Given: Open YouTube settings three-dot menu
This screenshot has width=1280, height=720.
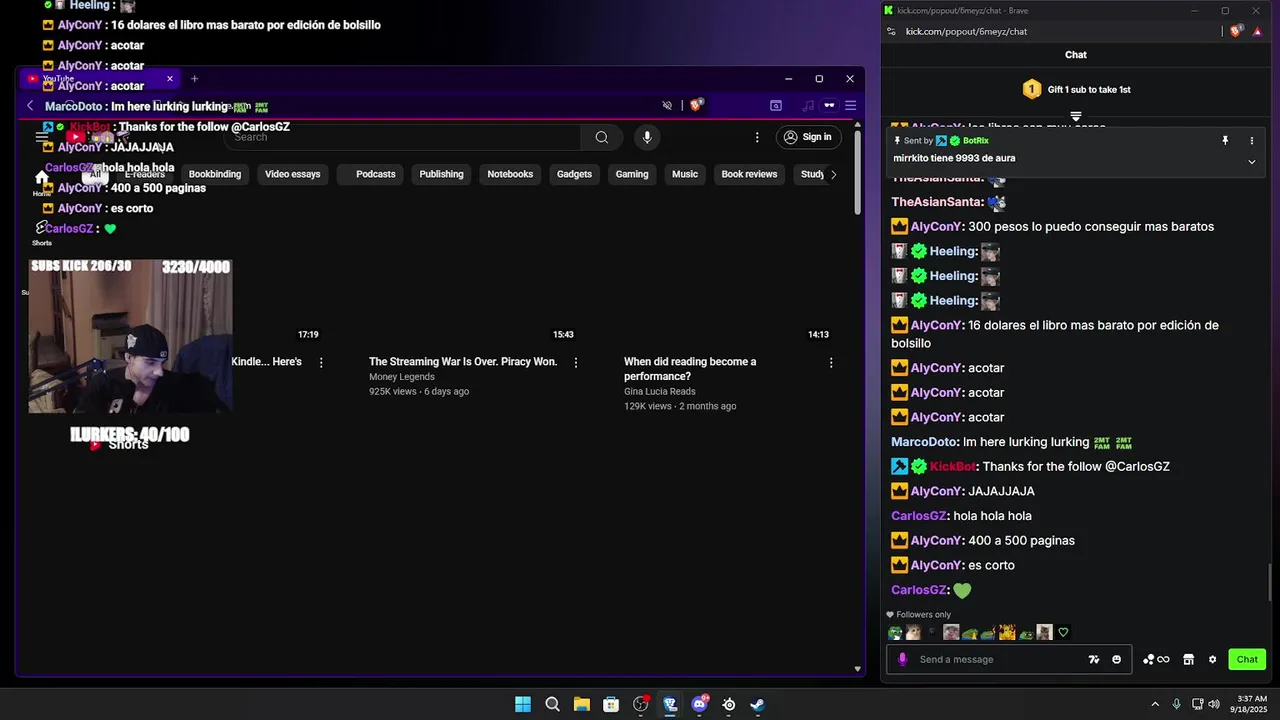Looking at the screenshot, I should (x=757, y=137).
